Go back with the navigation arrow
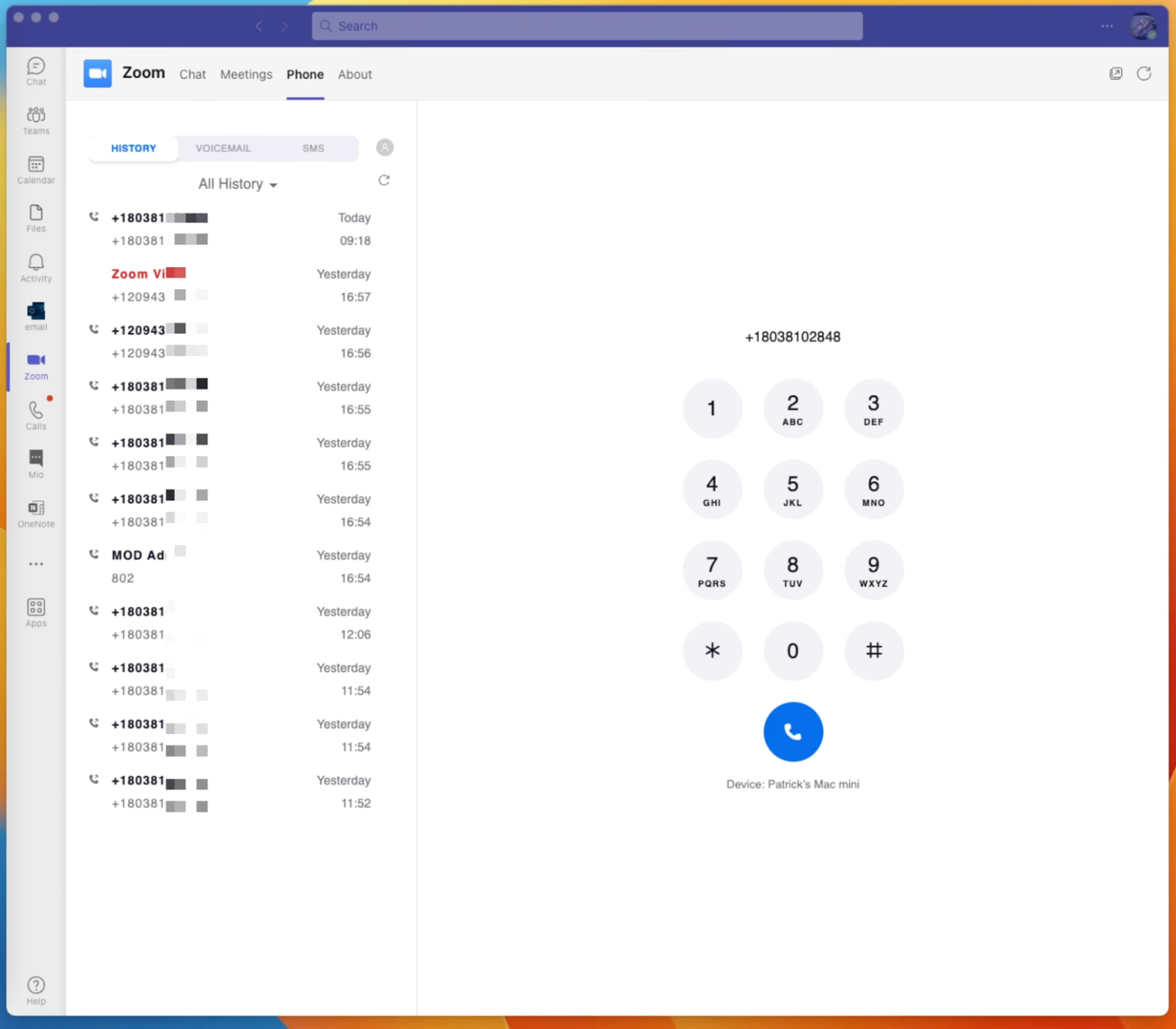The image size is (1176, 1029). coord(259,26)
